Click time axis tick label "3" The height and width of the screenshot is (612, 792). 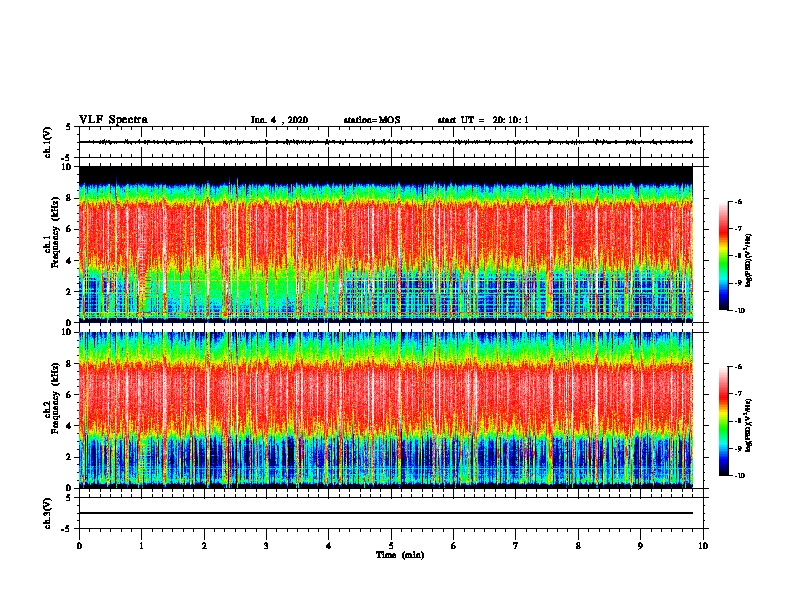pos(266,546)
